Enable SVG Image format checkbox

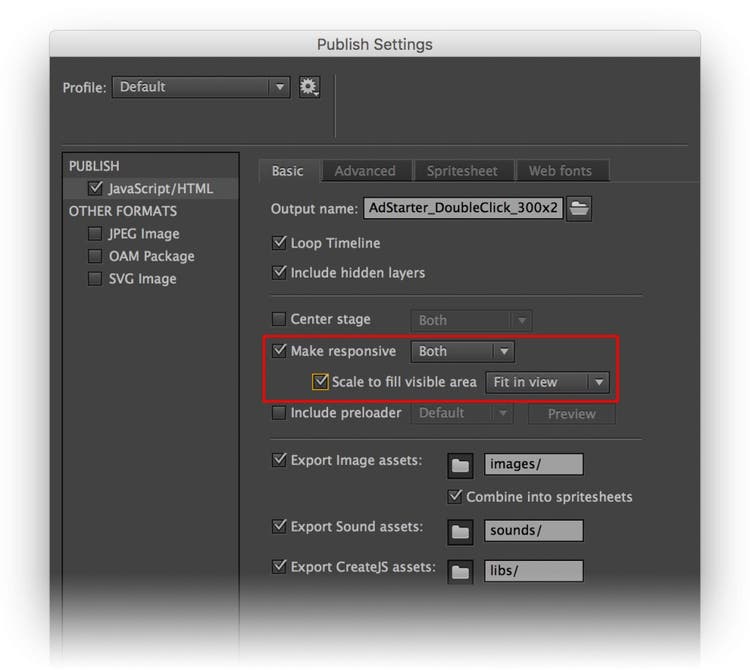(x=95, y=278)
